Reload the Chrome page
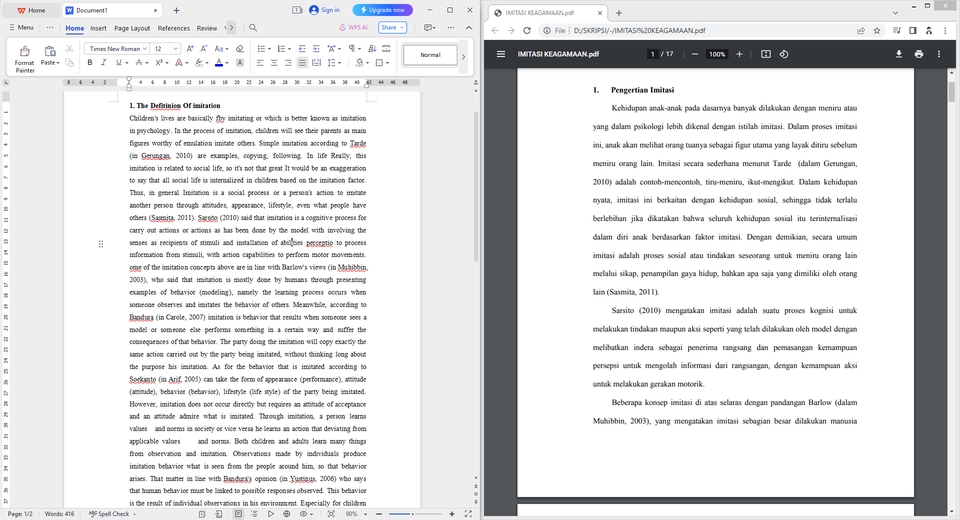The width and height of the screenshot is (960, 520). point(527,30)
